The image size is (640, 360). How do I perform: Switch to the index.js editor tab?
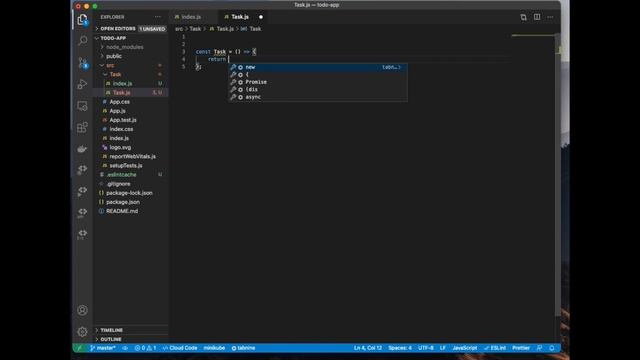tap(191, 17)
